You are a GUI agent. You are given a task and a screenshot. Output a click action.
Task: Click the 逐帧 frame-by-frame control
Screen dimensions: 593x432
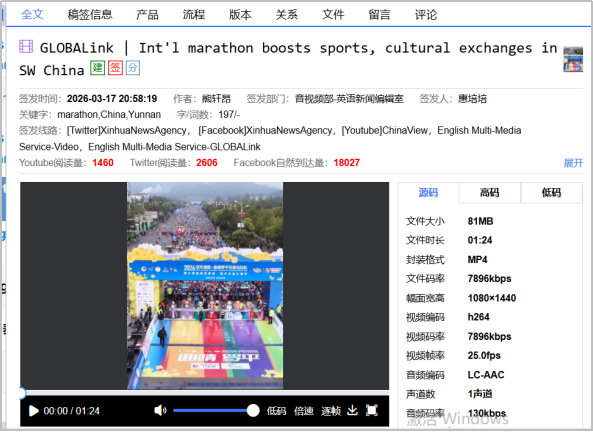(331, 411)
